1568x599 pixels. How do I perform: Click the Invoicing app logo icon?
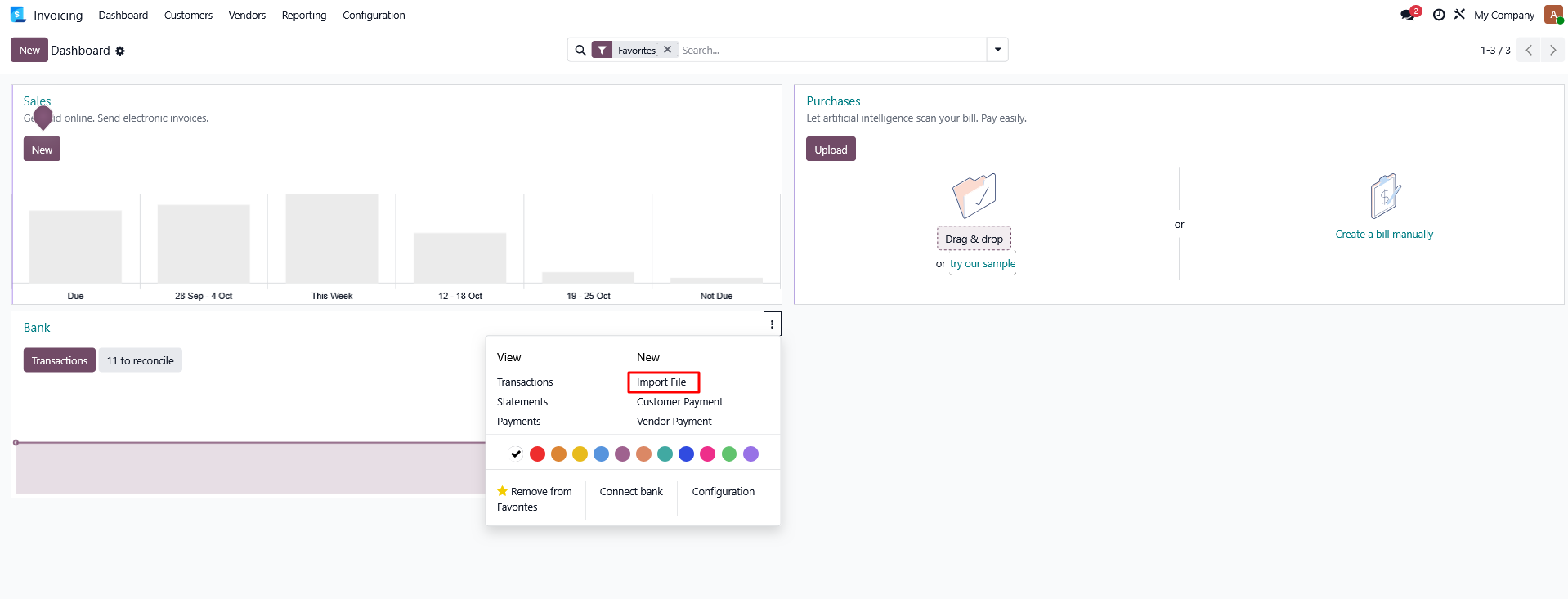click(18, 15)
